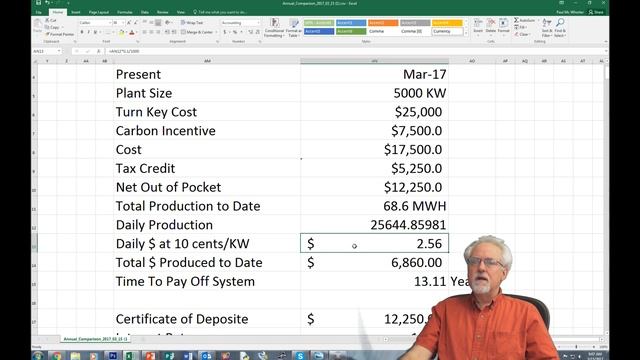Expand the cell styles gallery

point(466,33)
